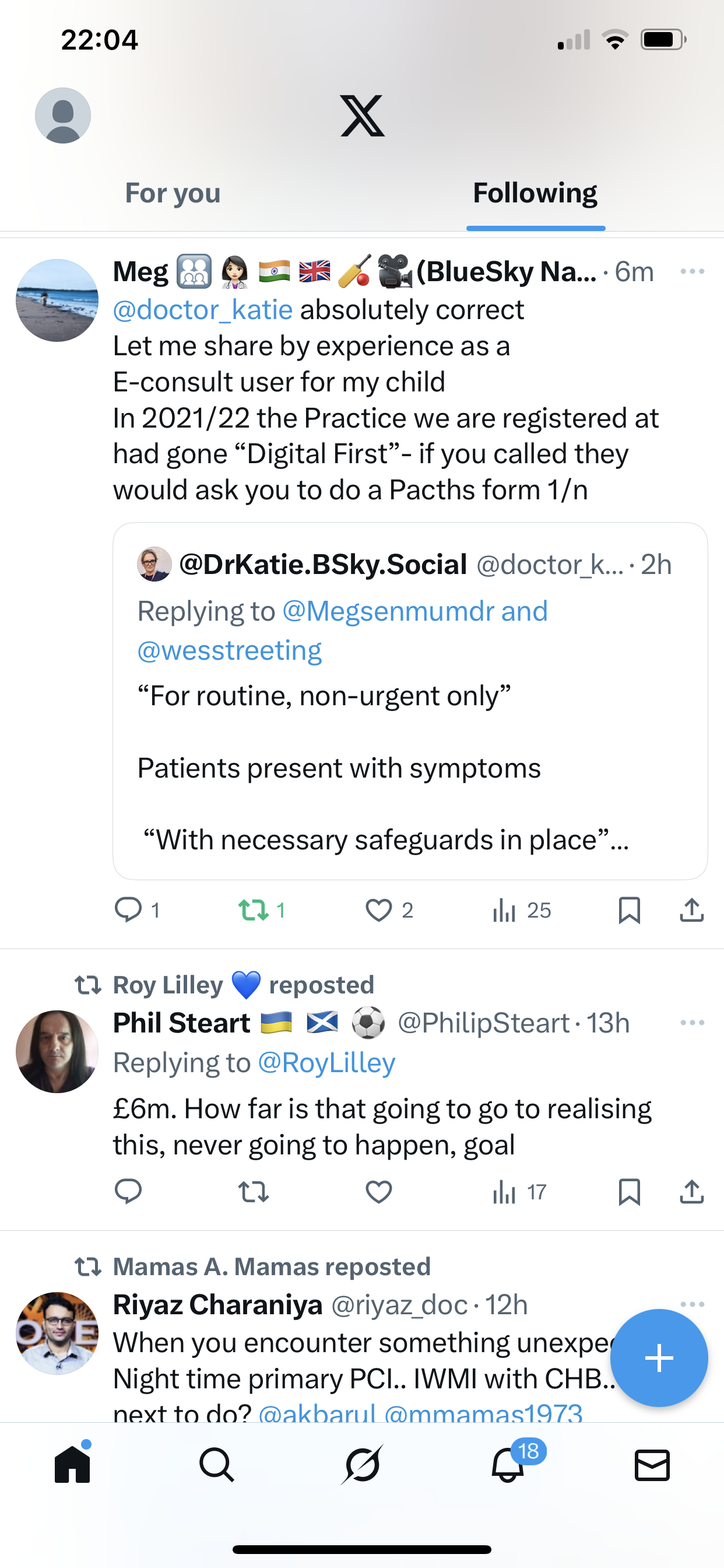
Task: Go to the Home feed icon
Action: 72,1465
